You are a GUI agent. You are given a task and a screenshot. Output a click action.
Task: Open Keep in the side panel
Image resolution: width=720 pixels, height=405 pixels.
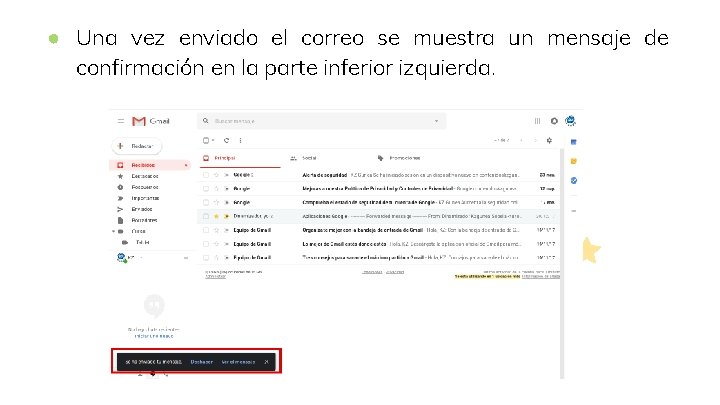tap(574, 161)
